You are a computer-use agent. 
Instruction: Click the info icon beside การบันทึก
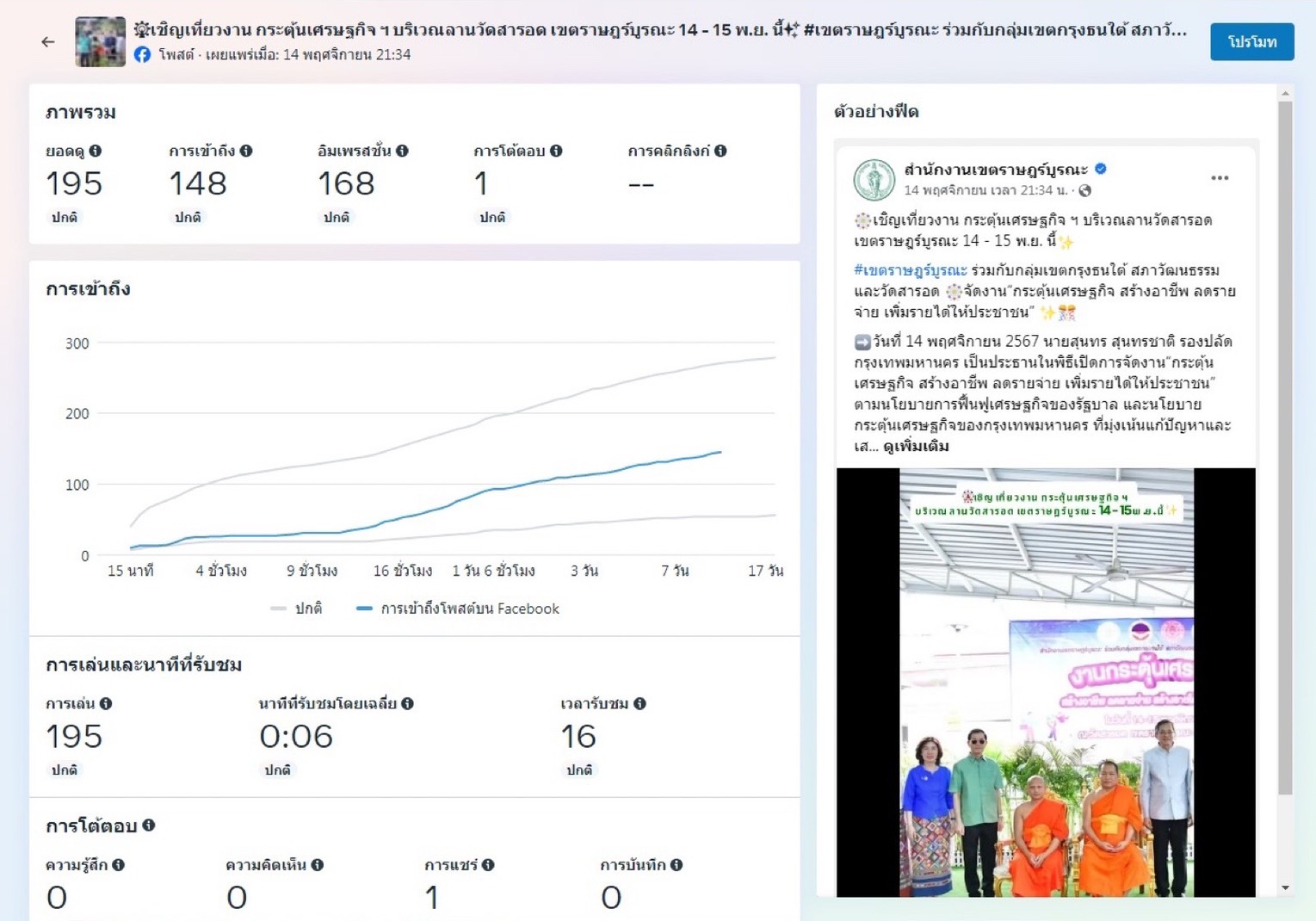click(677, 865)
